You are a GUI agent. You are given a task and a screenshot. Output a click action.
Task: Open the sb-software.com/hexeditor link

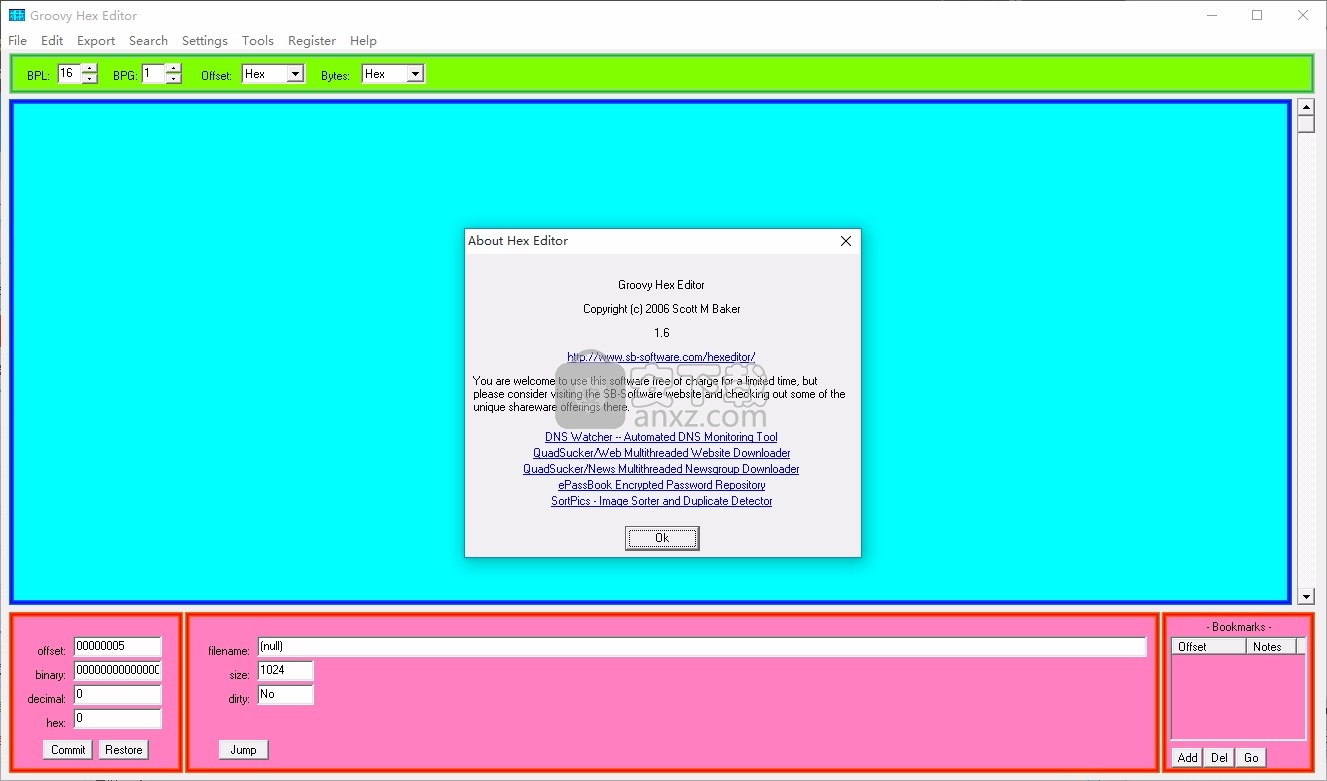pyautogui.click(x=661, y=357)
